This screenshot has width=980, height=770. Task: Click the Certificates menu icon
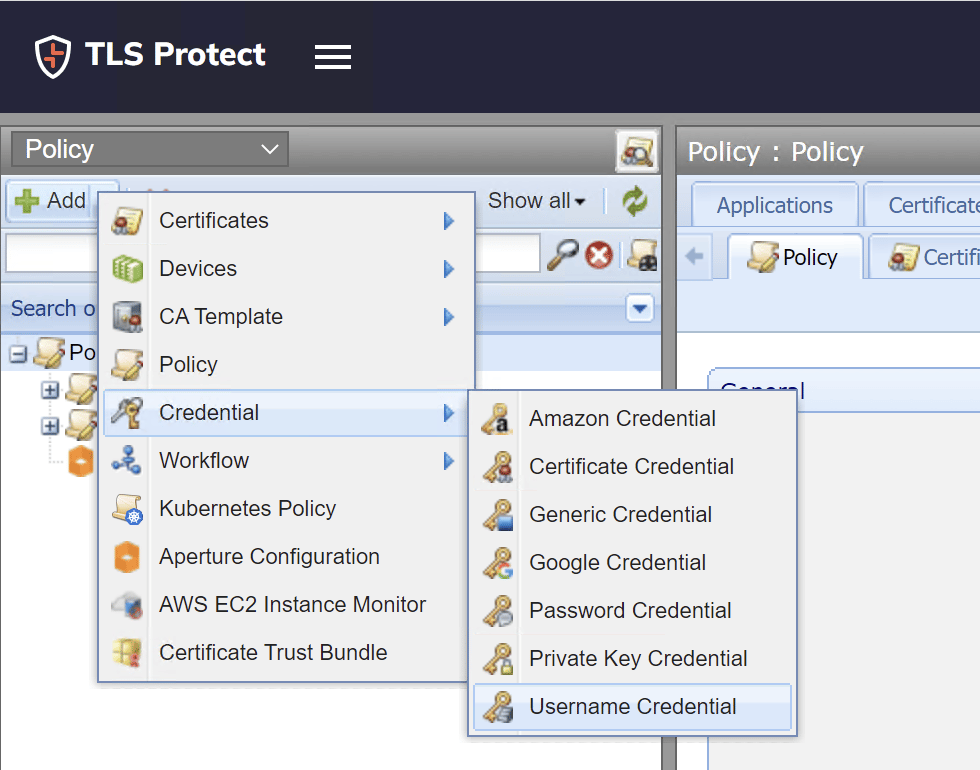tap(127, 221)
